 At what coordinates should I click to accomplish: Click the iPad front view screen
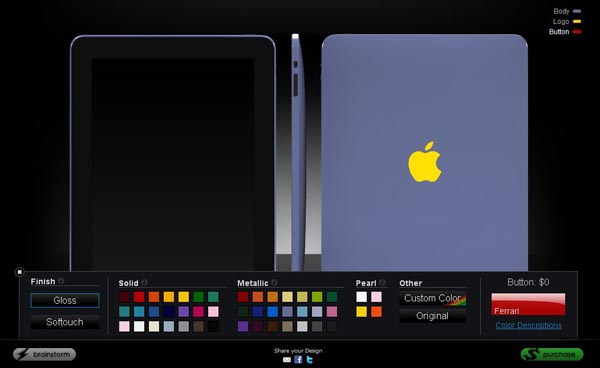pos(173,164)
